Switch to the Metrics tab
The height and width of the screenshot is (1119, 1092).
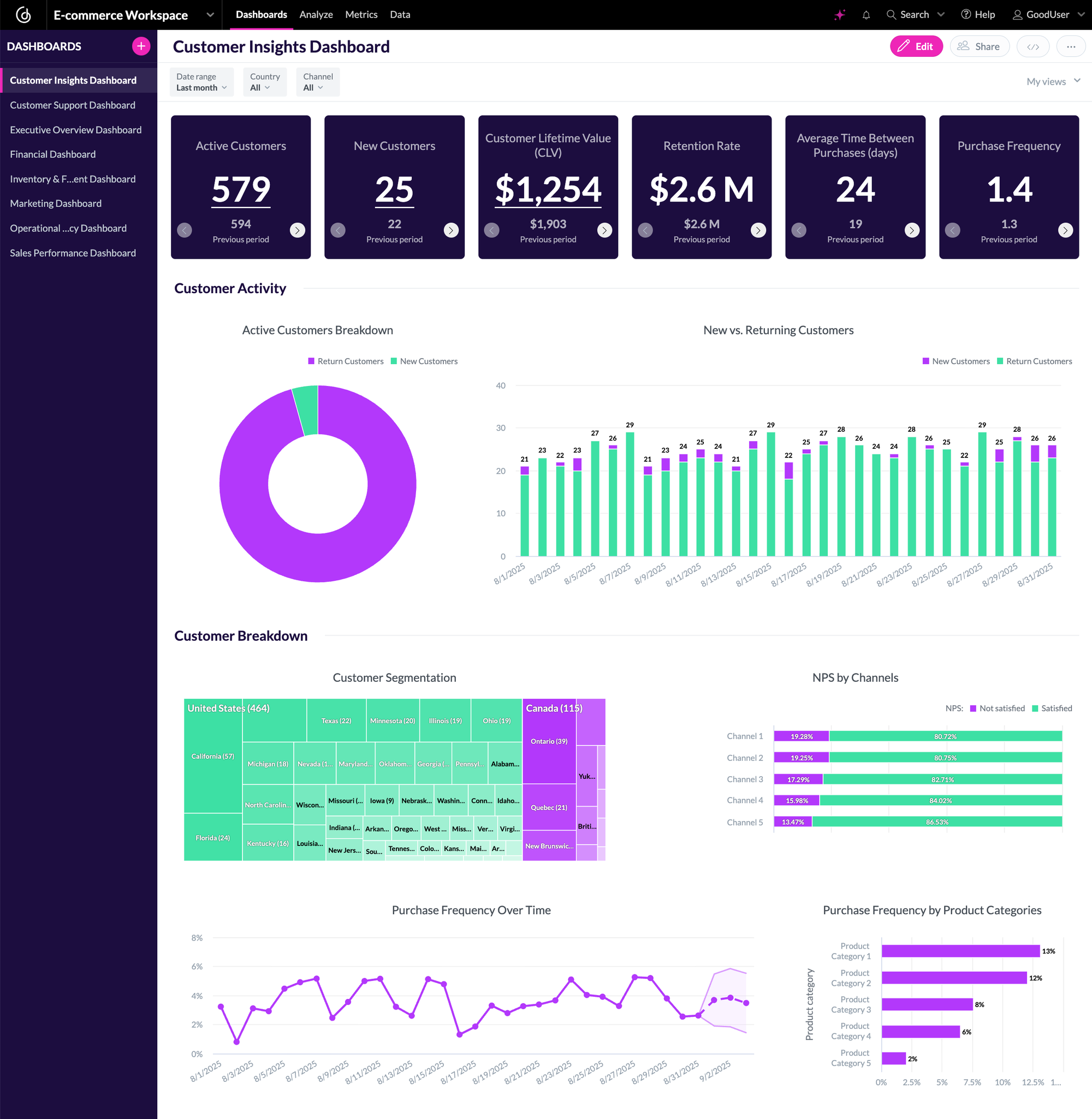(x=361, y=14)
